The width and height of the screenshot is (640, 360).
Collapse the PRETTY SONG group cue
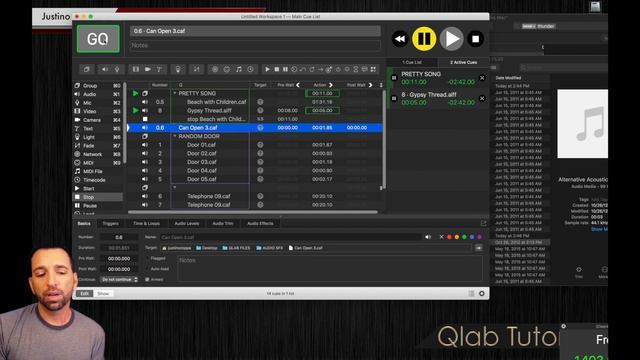tap(175, 93)
